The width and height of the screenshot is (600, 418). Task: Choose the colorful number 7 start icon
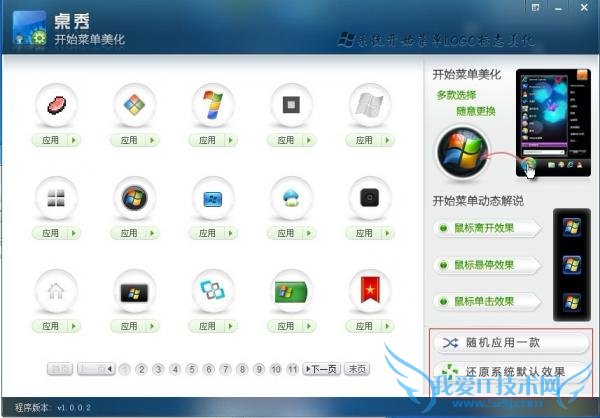click(x=213, y=104)
